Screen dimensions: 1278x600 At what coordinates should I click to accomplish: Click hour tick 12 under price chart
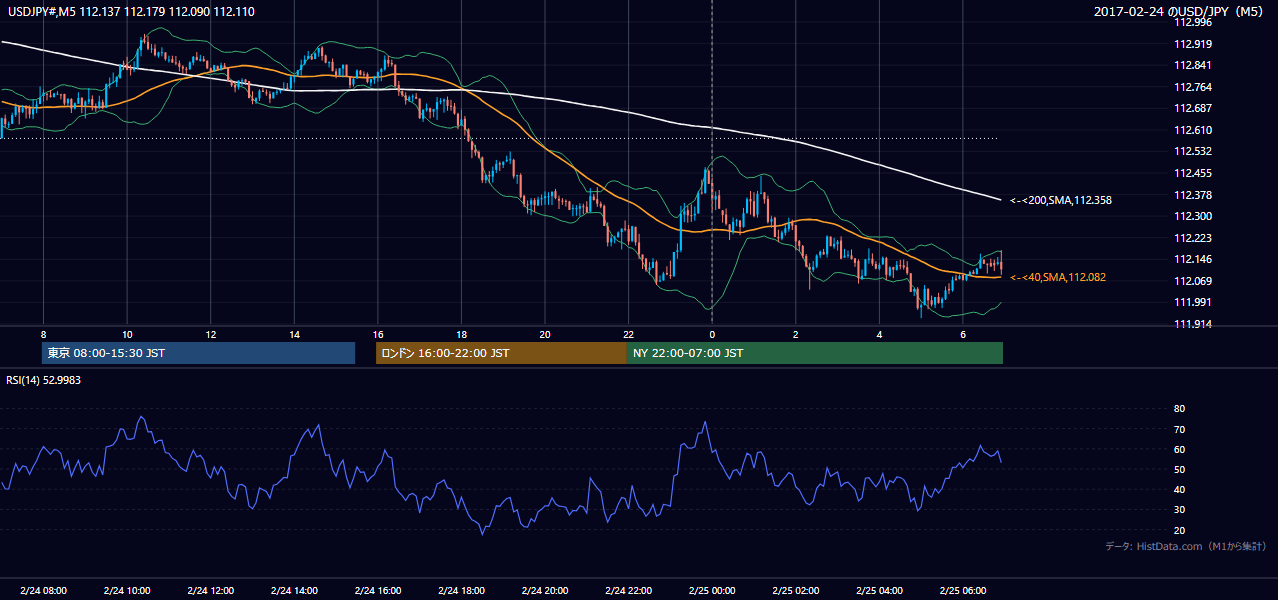[x=210, y=334]
